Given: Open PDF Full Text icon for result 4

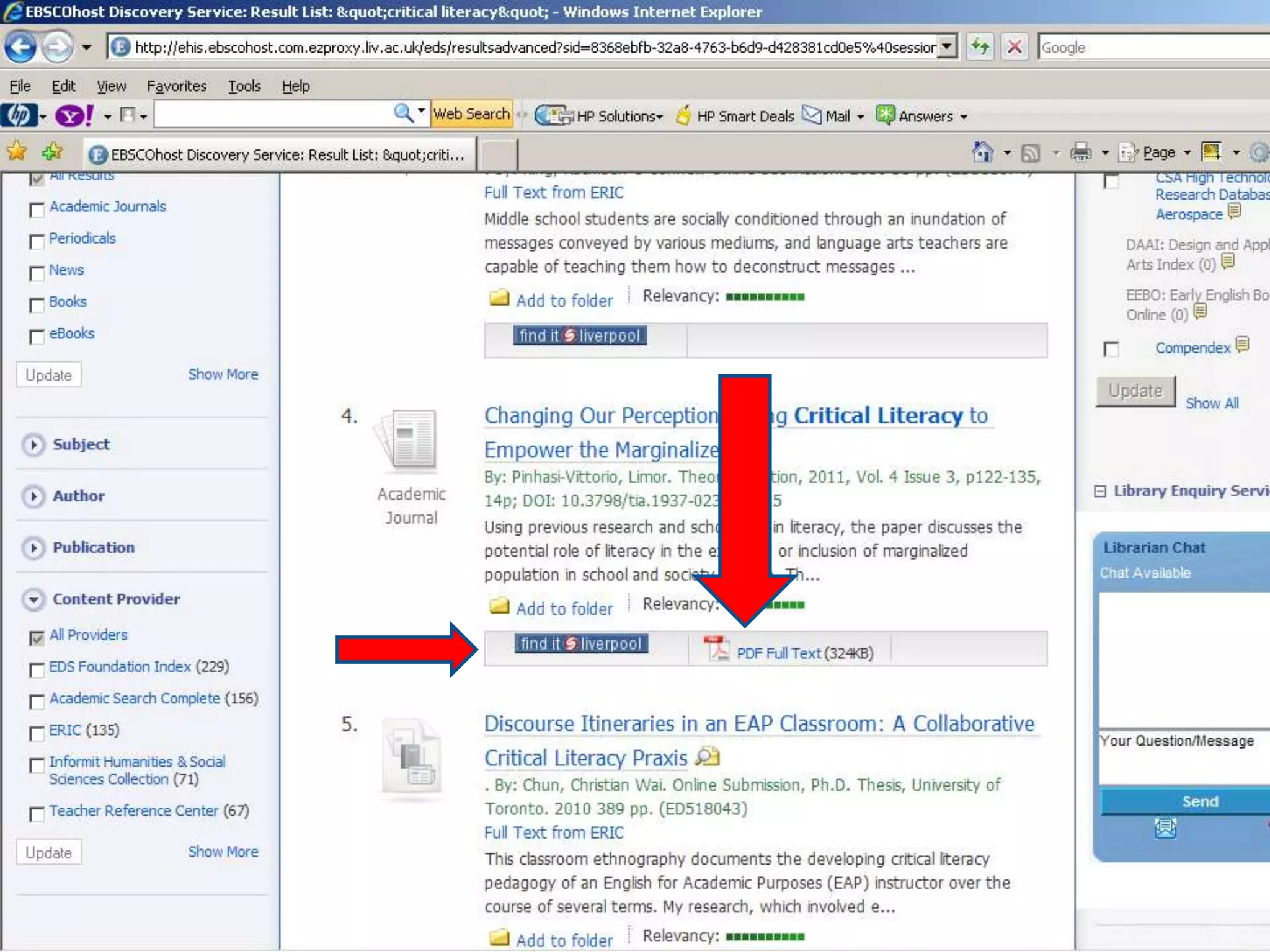Looking at the screenshot, I should pyautogui.click(x=716, y=650).
